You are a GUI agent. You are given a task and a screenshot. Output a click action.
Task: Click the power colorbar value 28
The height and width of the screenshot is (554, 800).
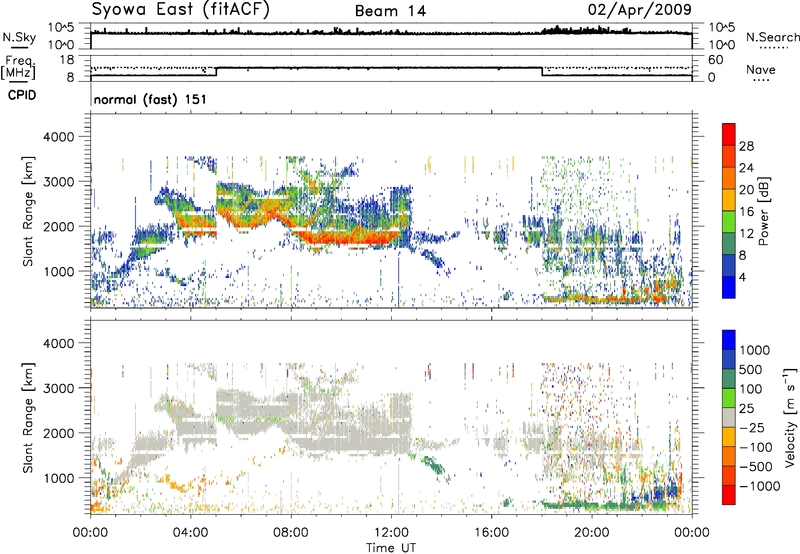pyautogui.click(x=746, y=146)
